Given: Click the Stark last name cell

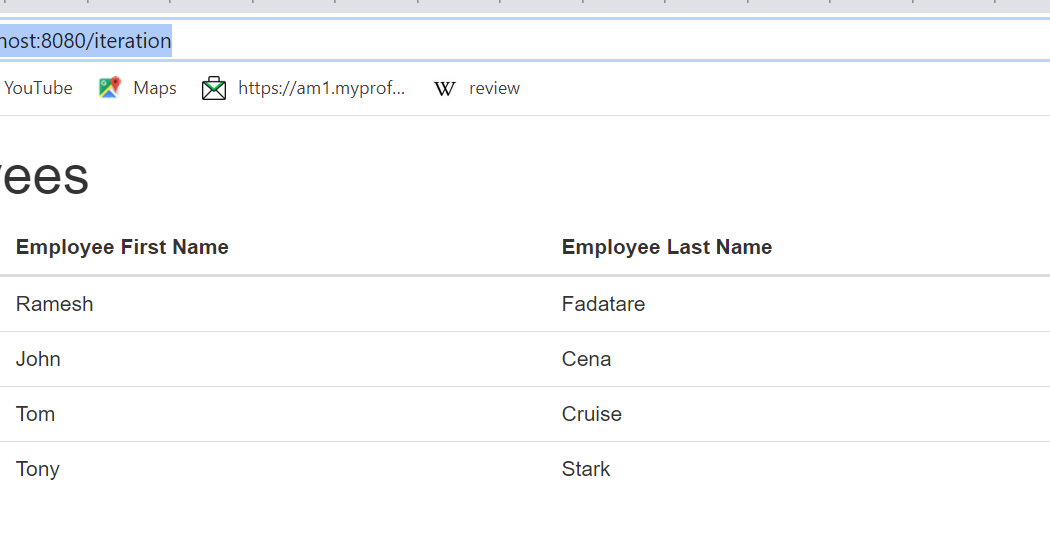Looking at the screenshot, I should pyautogui.click(x=585, y=469).
